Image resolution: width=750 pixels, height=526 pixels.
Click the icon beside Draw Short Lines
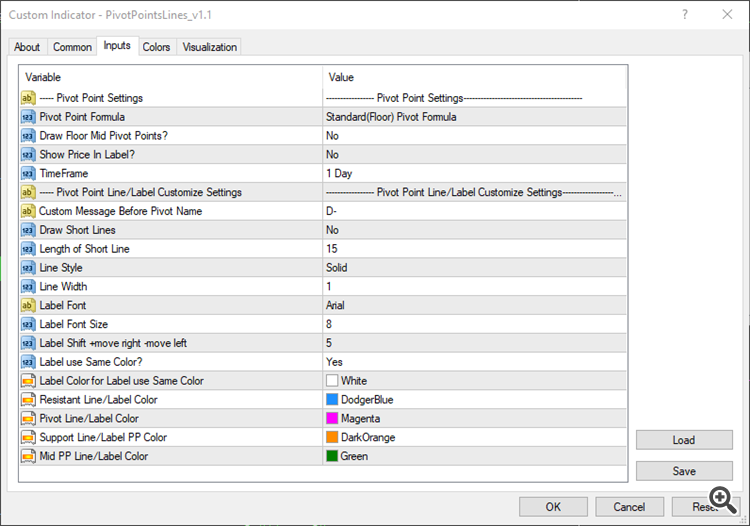(28, 230)
